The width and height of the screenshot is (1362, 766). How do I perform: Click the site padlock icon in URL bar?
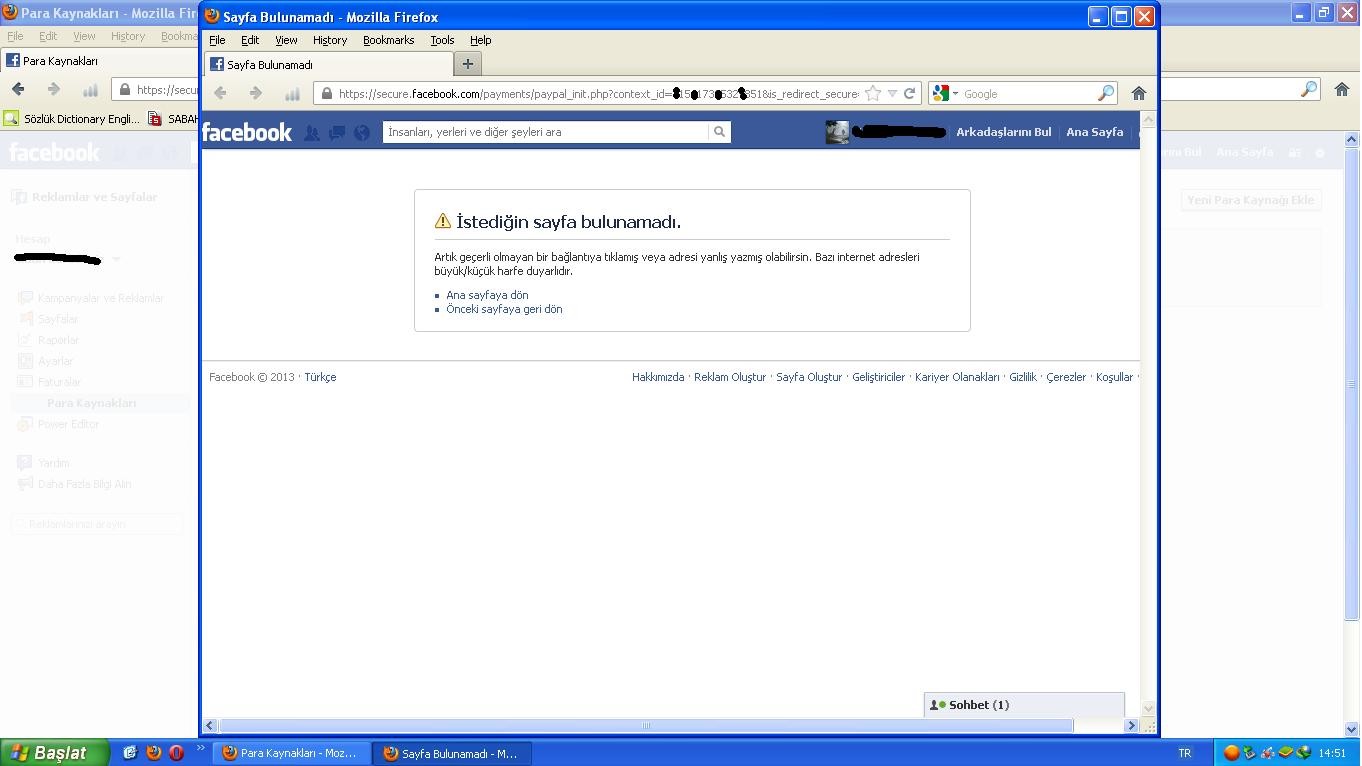coord(326,93)
